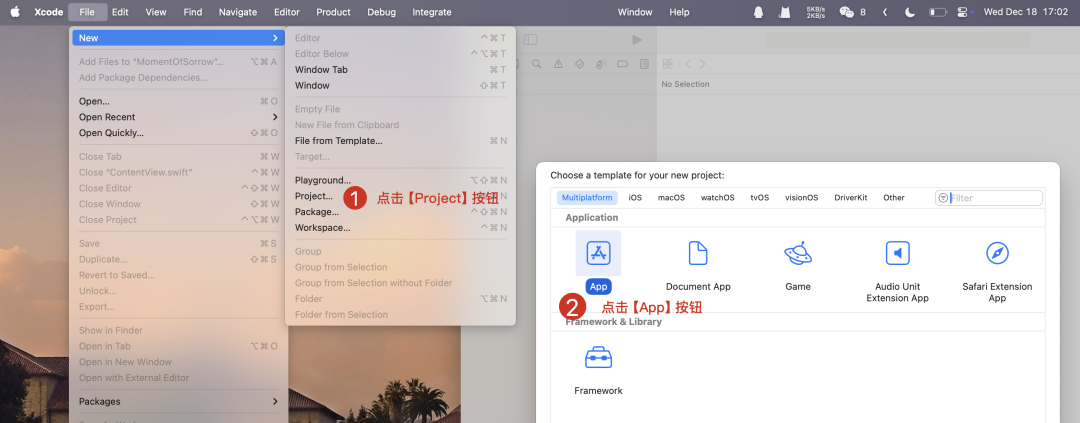Switch to the Multiplatform tab
The height and width of the screenshot is (423, 1080).
[x=587, y=198]
